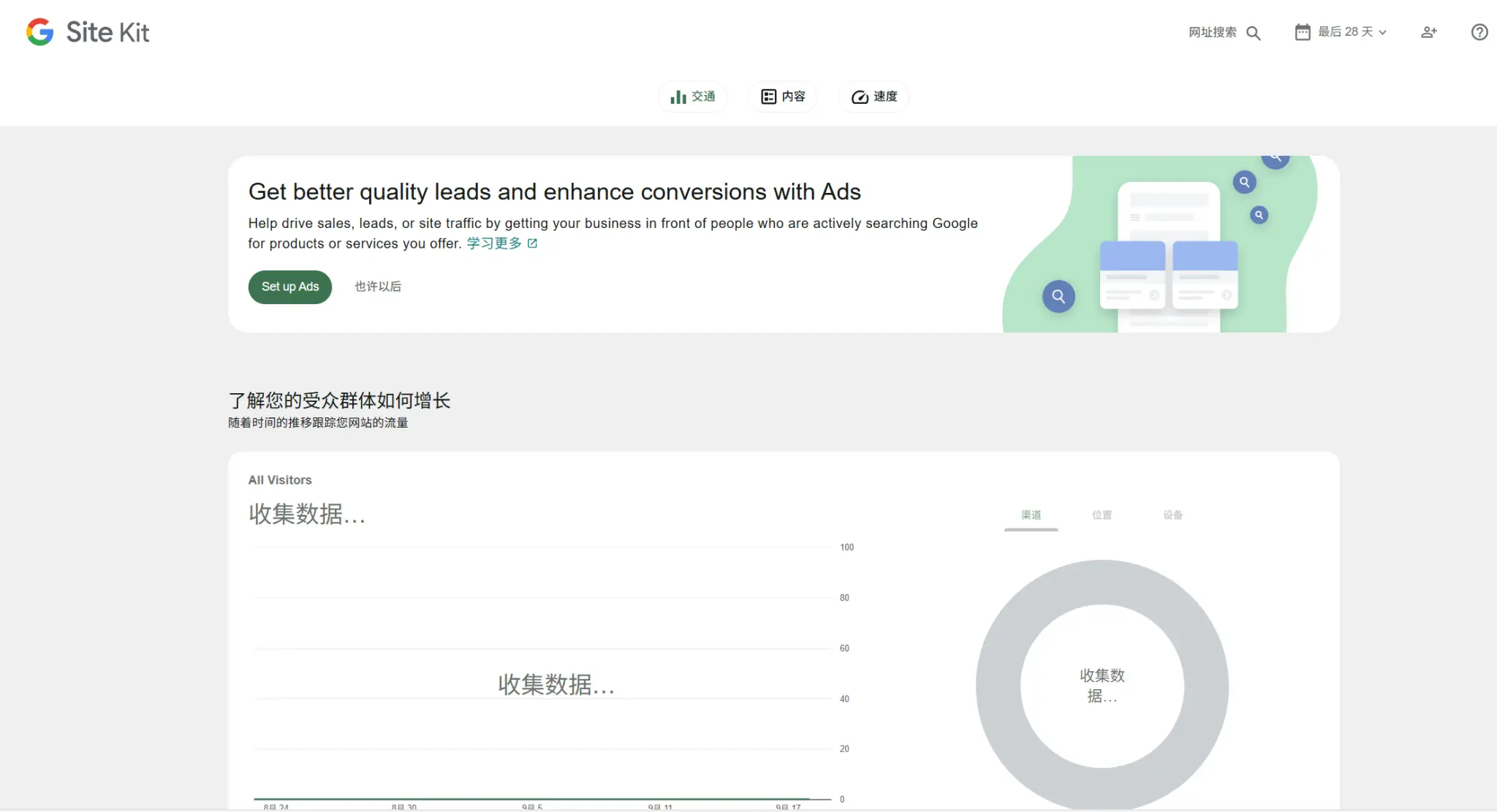Screen dimensions: 1497x812
Task: Click the calendar icon for the date range
Action: tap(1303, 32)
